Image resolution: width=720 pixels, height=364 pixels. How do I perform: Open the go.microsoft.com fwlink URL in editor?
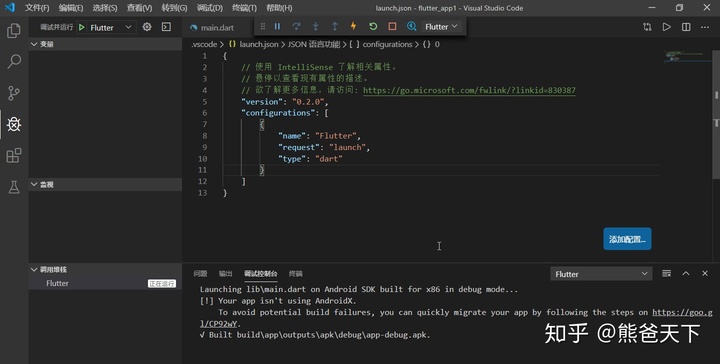(x=469, y=90)
